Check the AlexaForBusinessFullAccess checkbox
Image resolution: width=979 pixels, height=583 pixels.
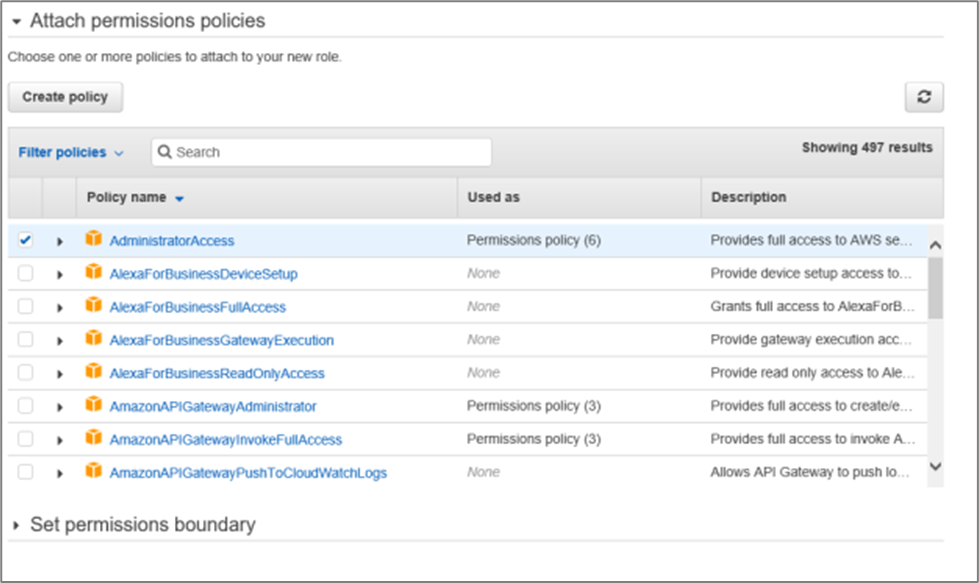tap(26, 307)
